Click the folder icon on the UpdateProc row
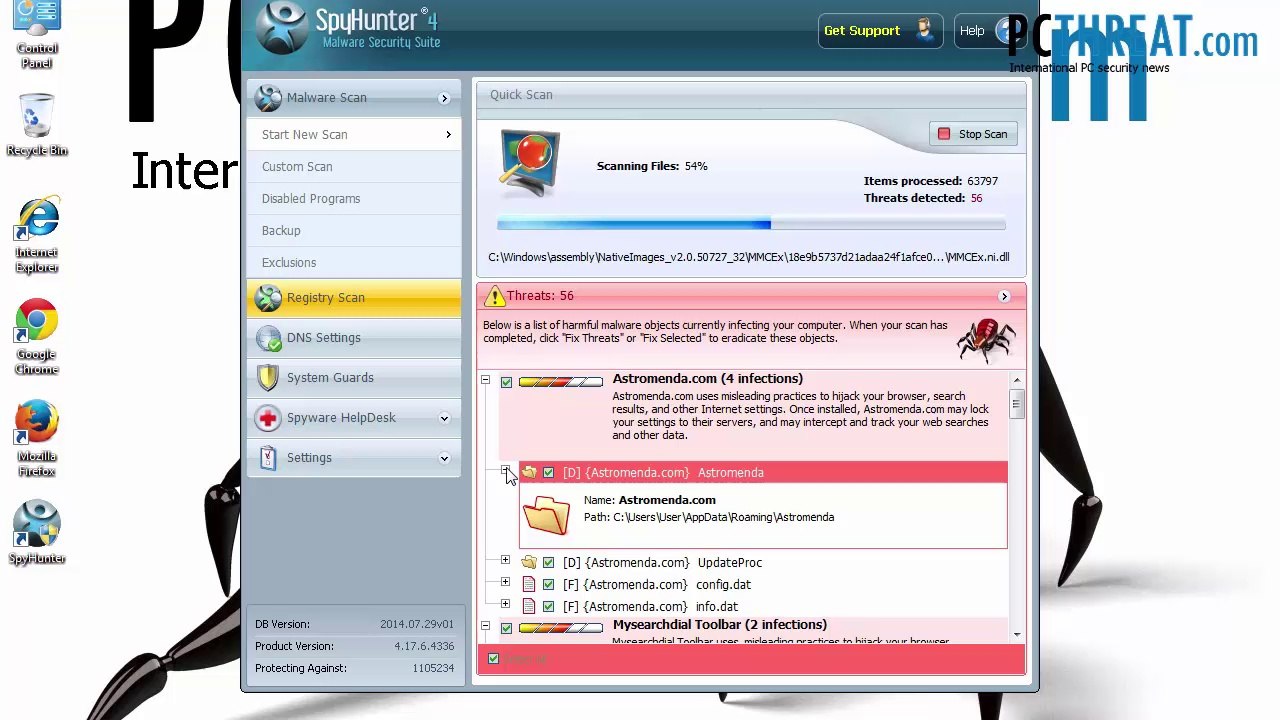Image resolution: width=1280 pixels, height=720 pixels. (x=529, y=563)
